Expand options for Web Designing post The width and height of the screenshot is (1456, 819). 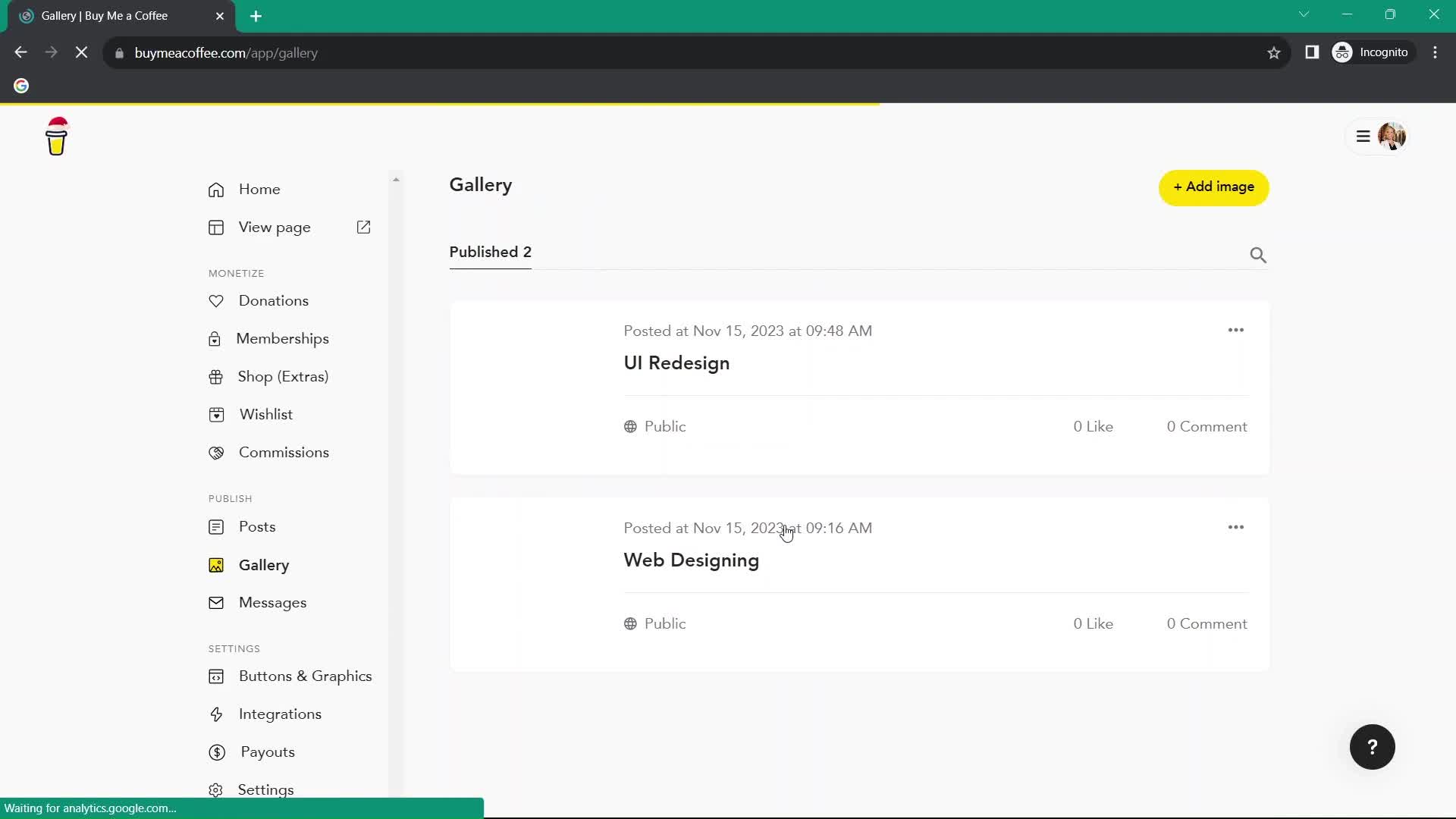[1237, 527]
